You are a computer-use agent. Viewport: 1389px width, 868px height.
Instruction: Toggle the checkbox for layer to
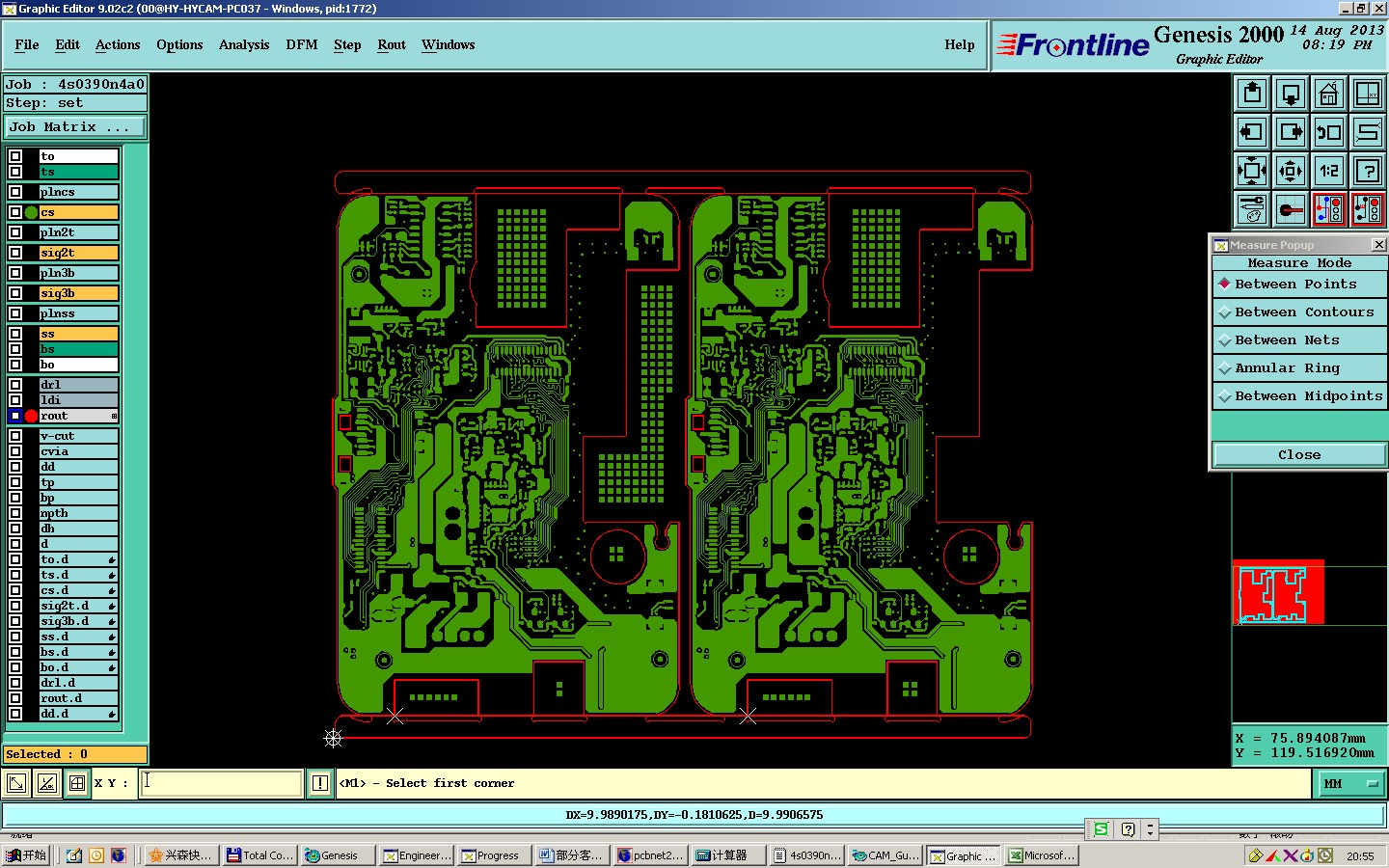[15, 156]
